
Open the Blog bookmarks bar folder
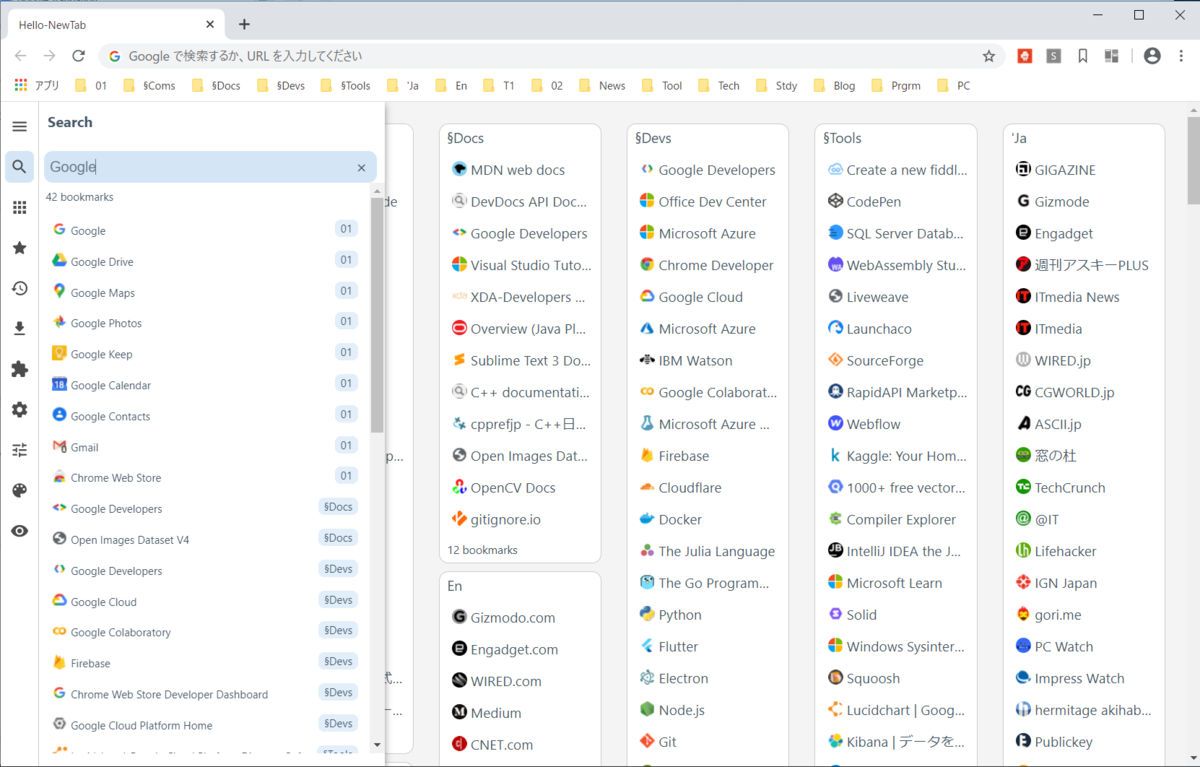click(834, 85)
